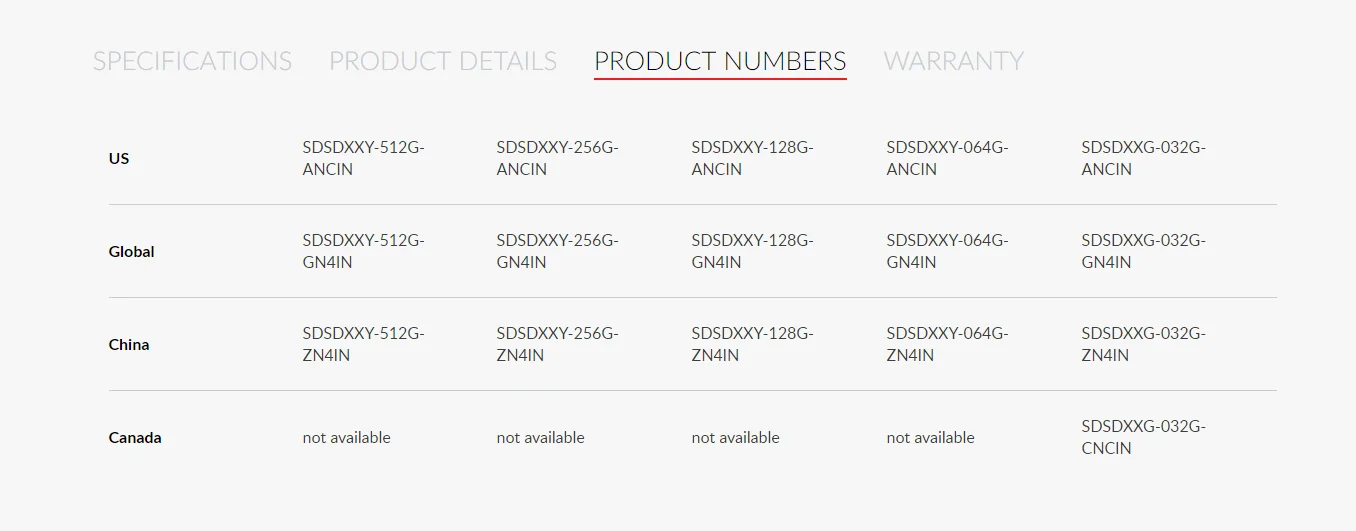This screenshot has height=531, width=1356.
Task: Select China product number SDSDXXY-512G-ZN4IN
Action: [363, 344]
